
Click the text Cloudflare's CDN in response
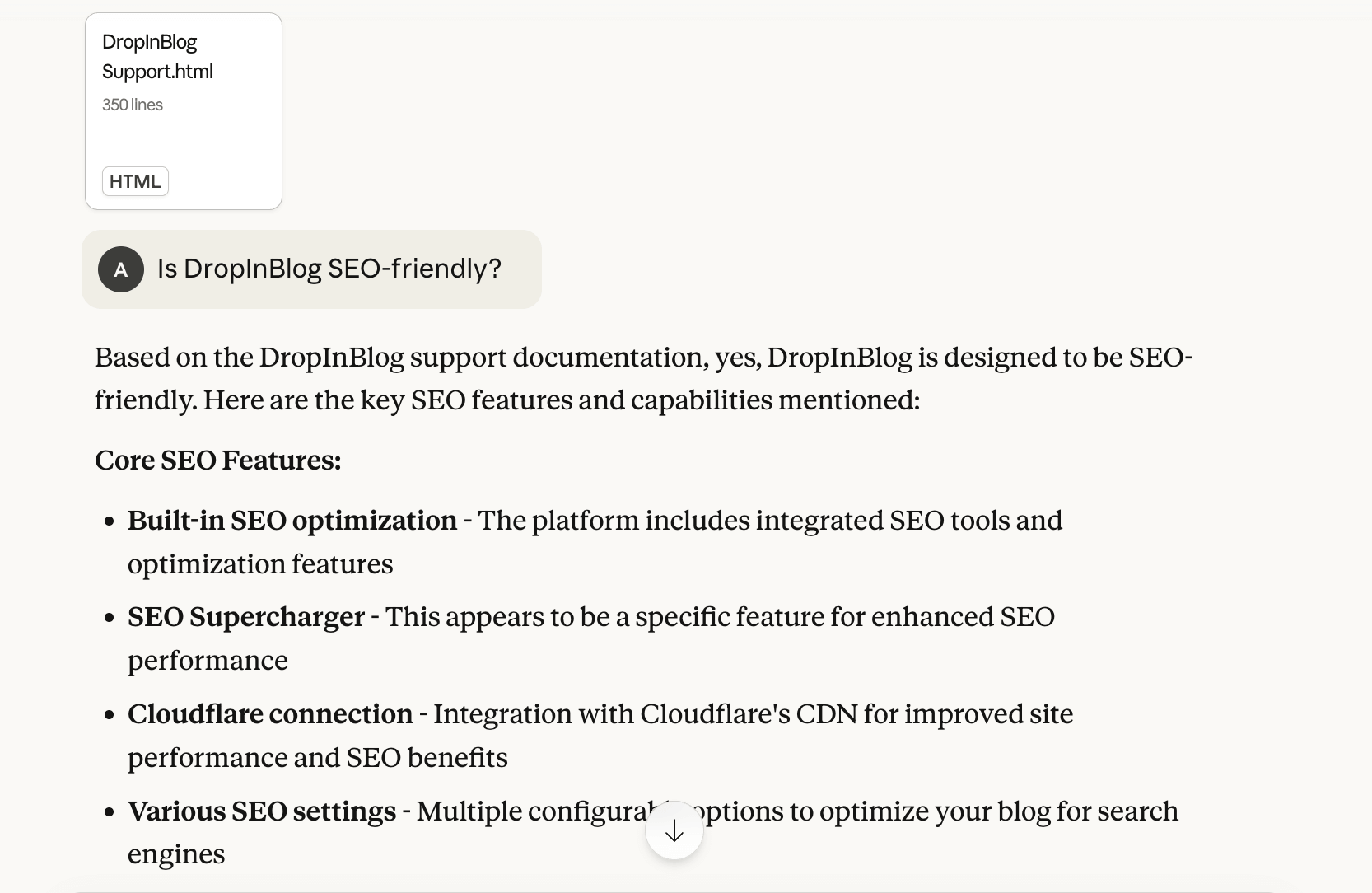click(749, 714)
